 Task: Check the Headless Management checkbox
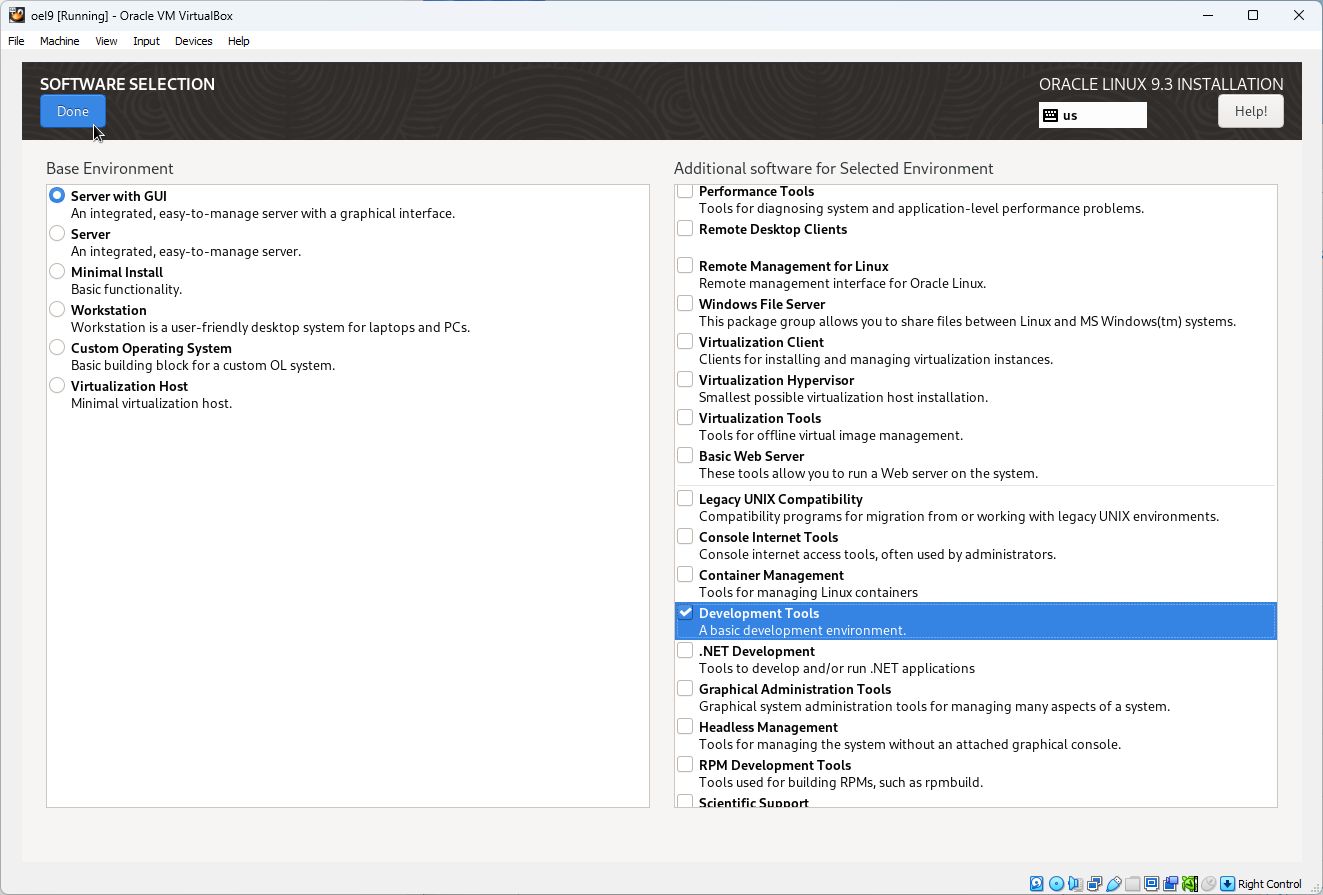(685, 726)
